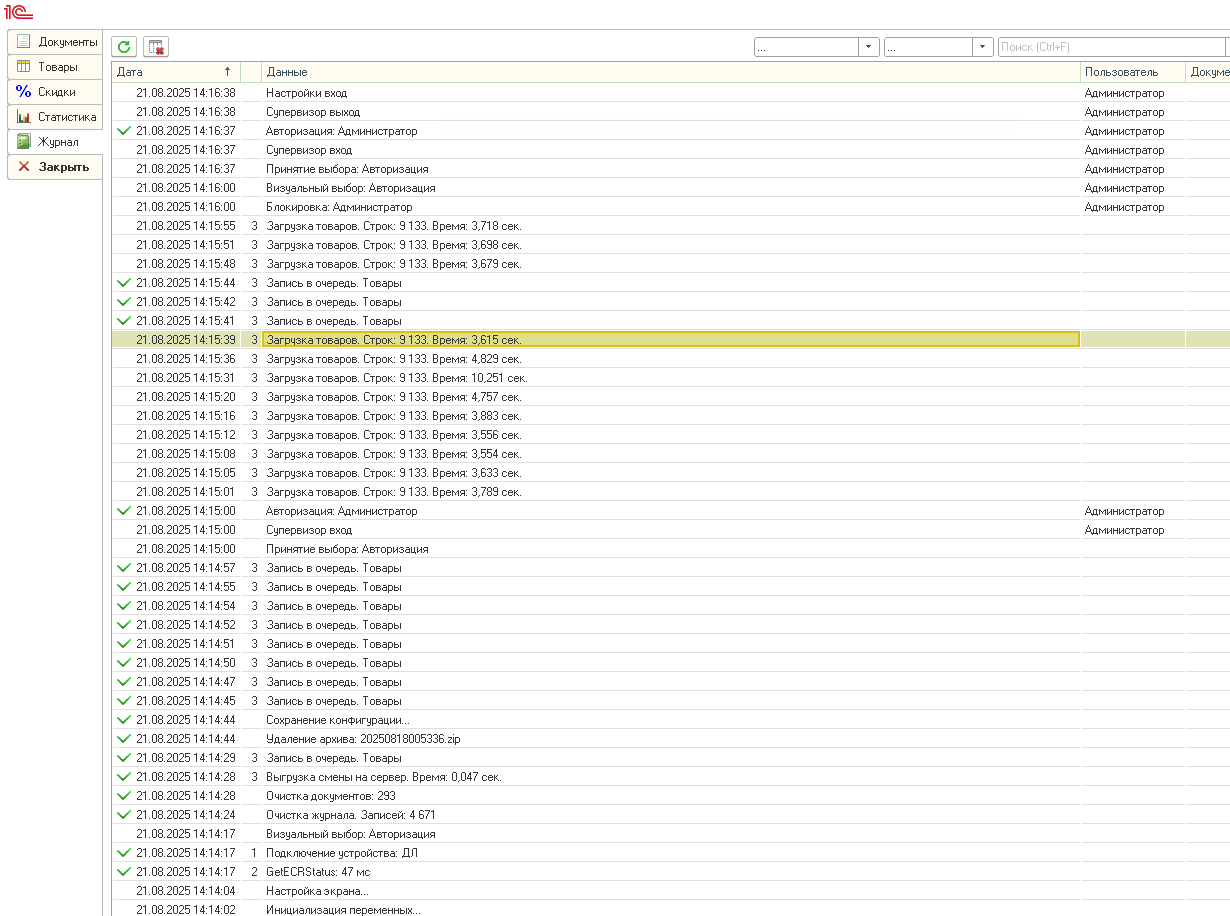Select highlighted Загрузка товаров row 3,615 сек

670,340
